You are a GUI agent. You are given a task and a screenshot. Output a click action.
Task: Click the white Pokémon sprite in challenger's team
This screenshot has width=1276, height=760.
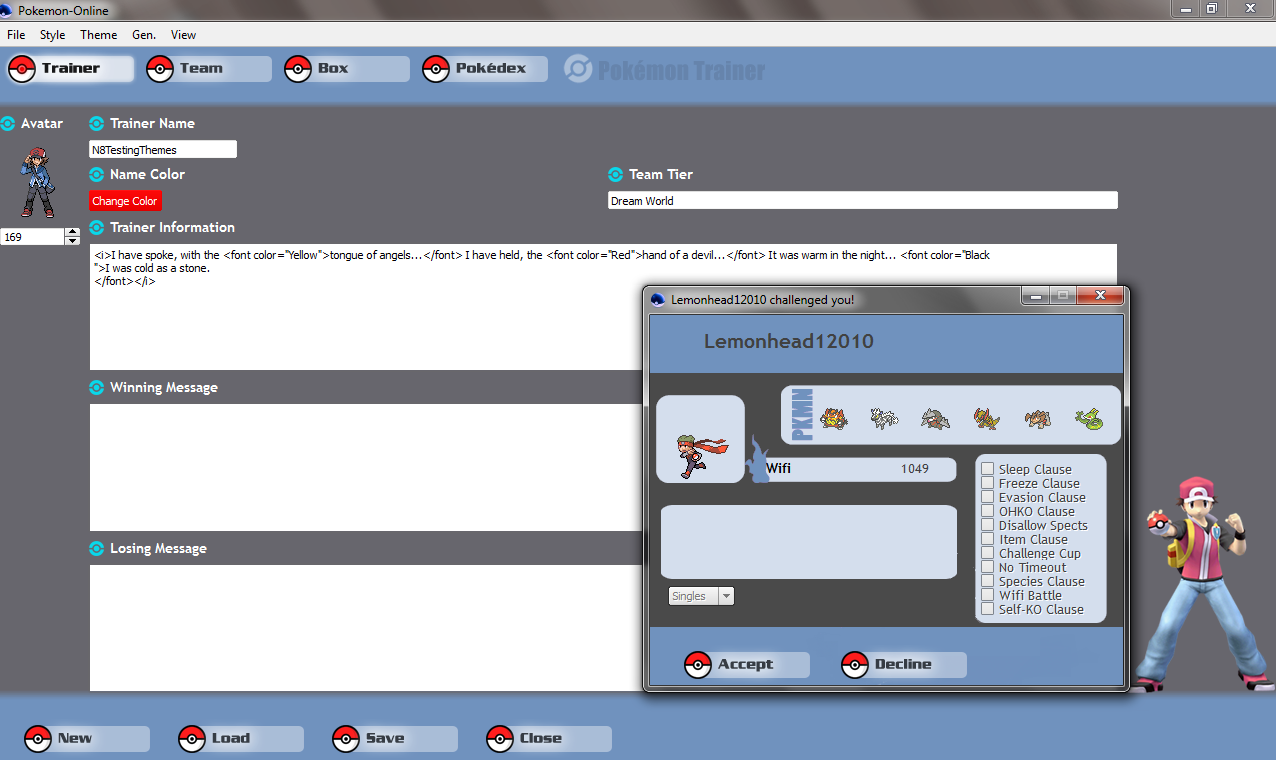click(884, 418)
